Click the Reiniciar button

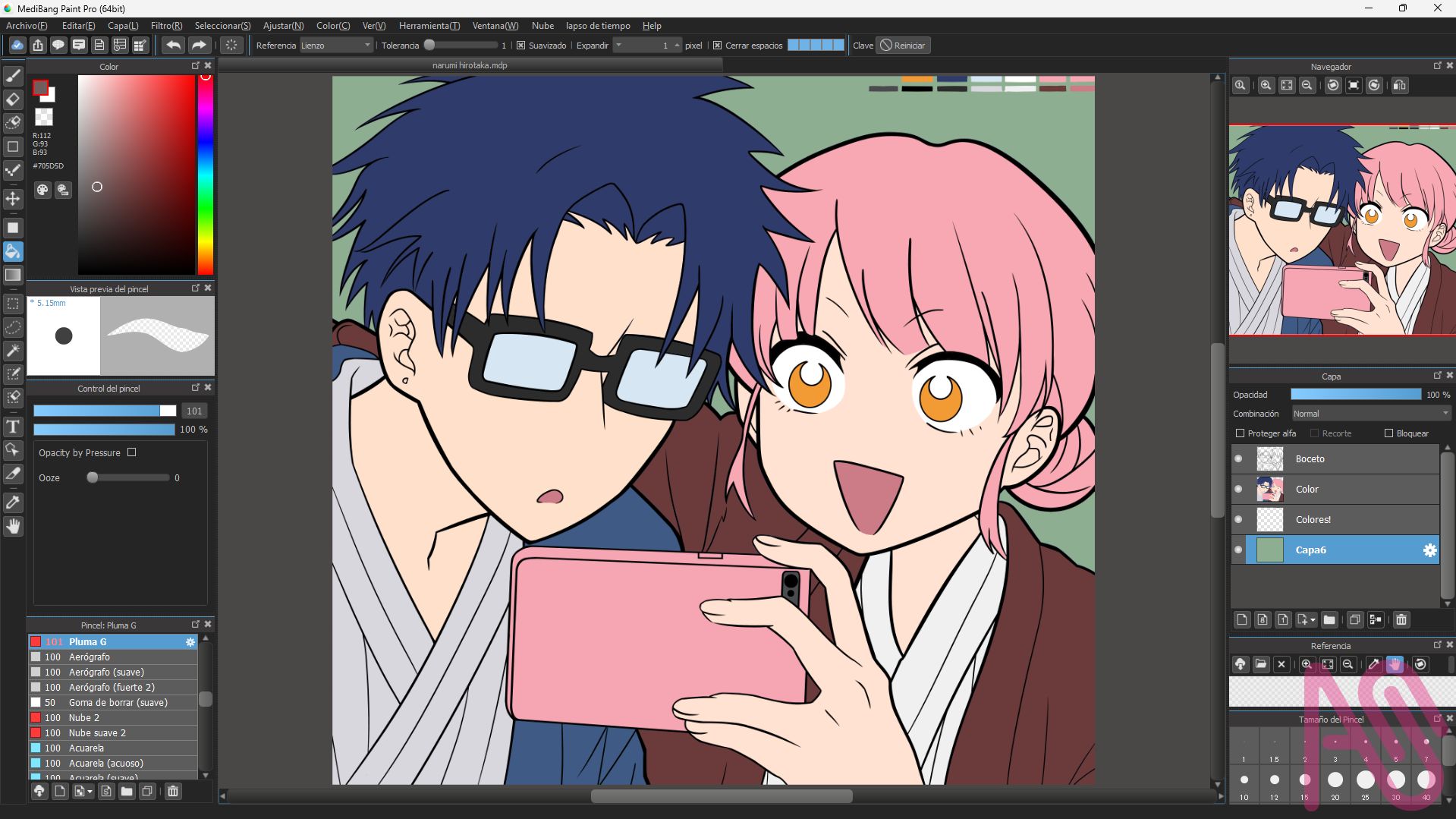click(903, 46)
